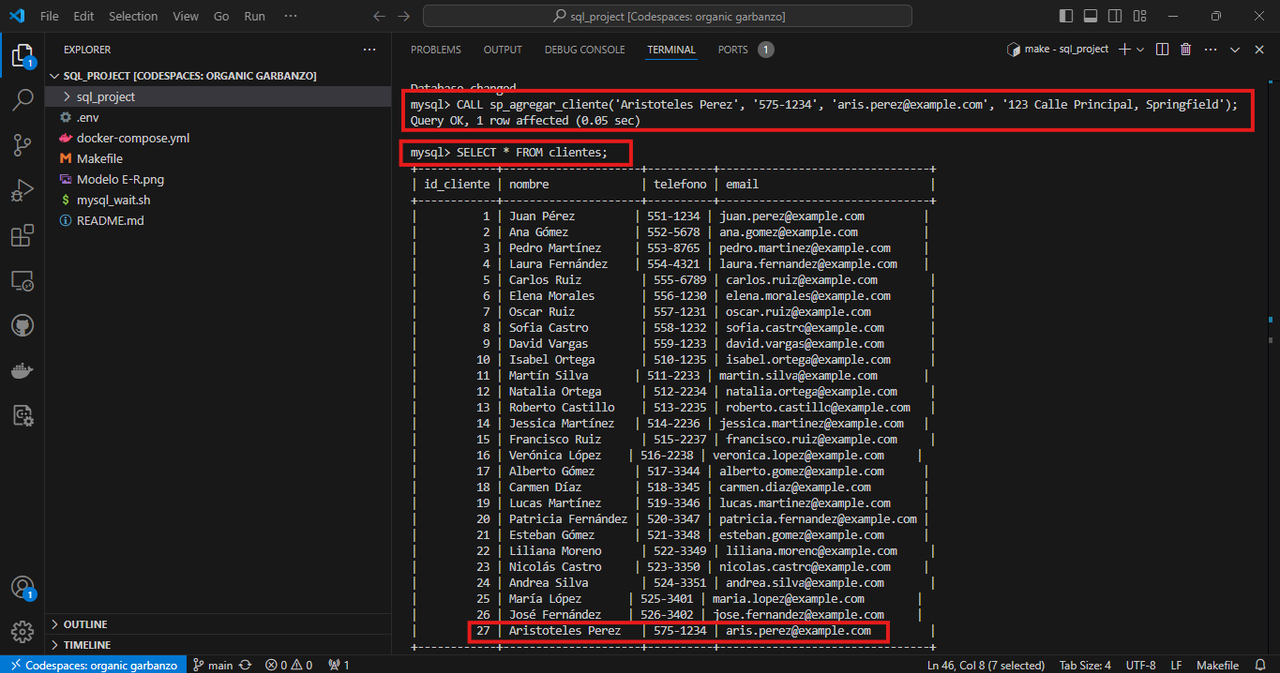Open errors and warnings status indicator
The image size is (1280, 673).
tap(289, 665)
